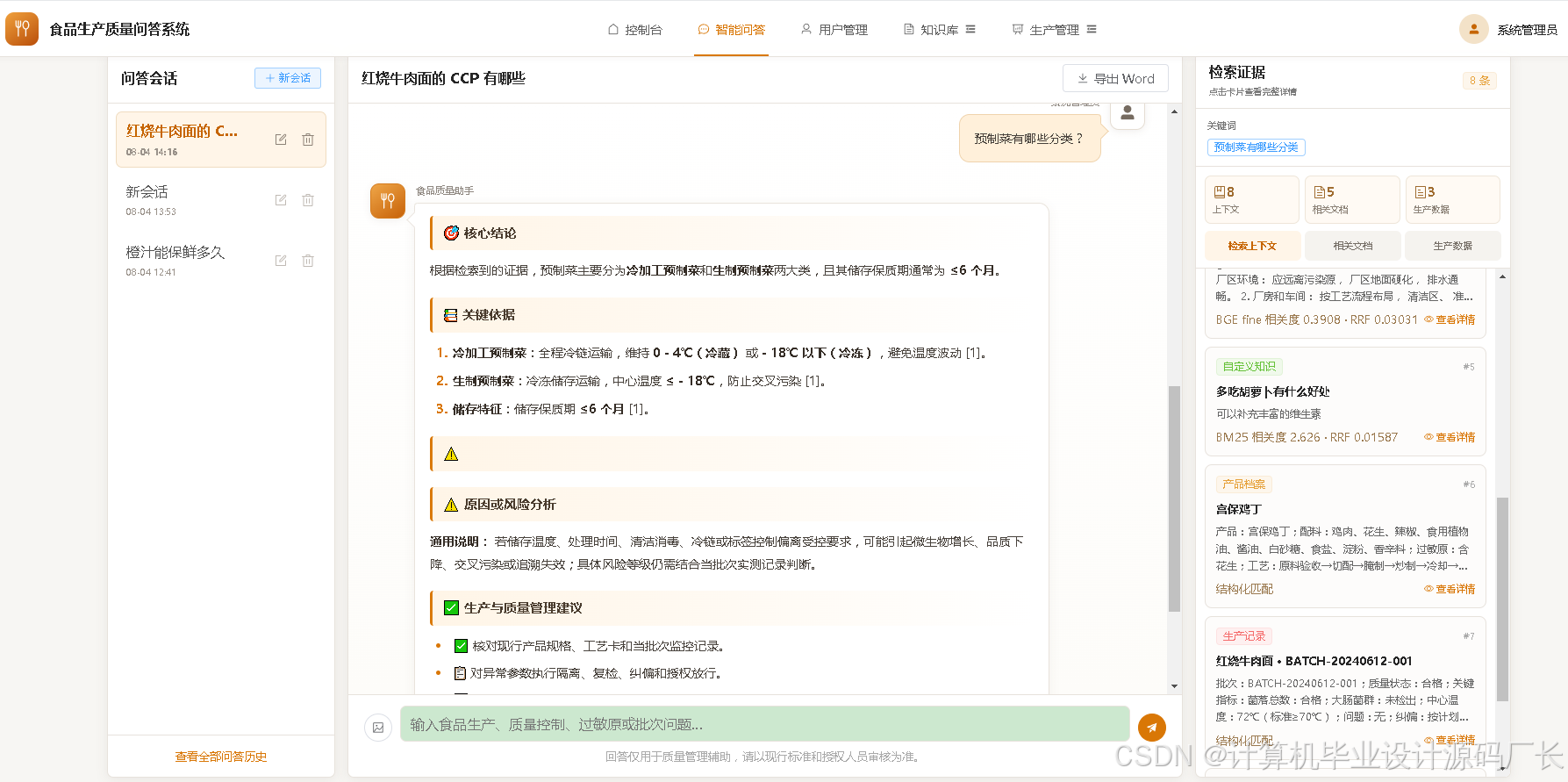Click 查看详情 on 宫保鸡丁 card

(1450, 589)
